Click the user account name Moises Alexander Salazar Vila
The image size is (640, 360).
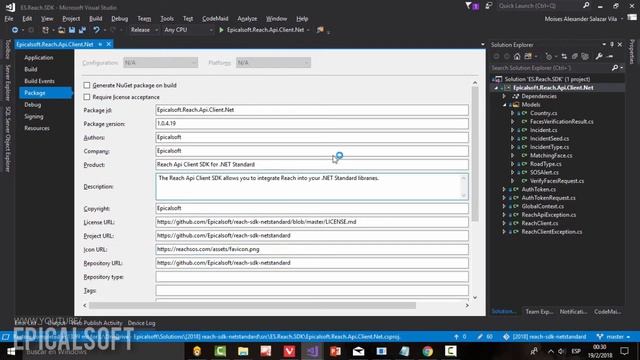click(x=580, y=19)
